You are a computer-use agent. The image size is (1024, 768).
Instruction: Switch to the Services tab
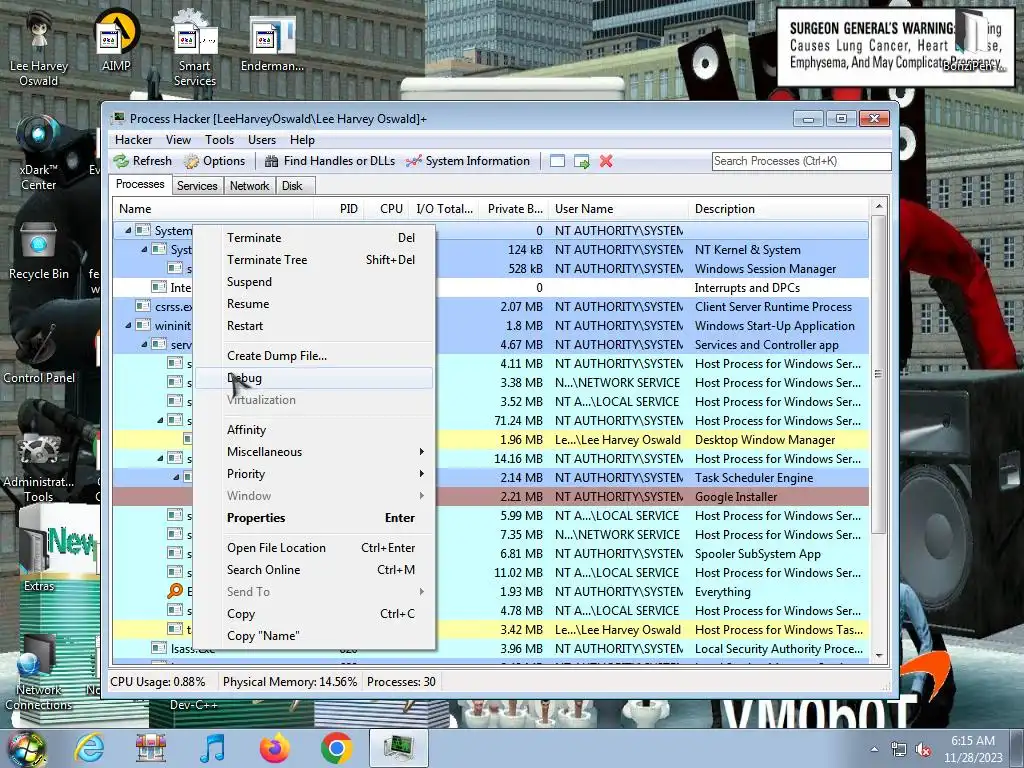(x=197, y=186)
